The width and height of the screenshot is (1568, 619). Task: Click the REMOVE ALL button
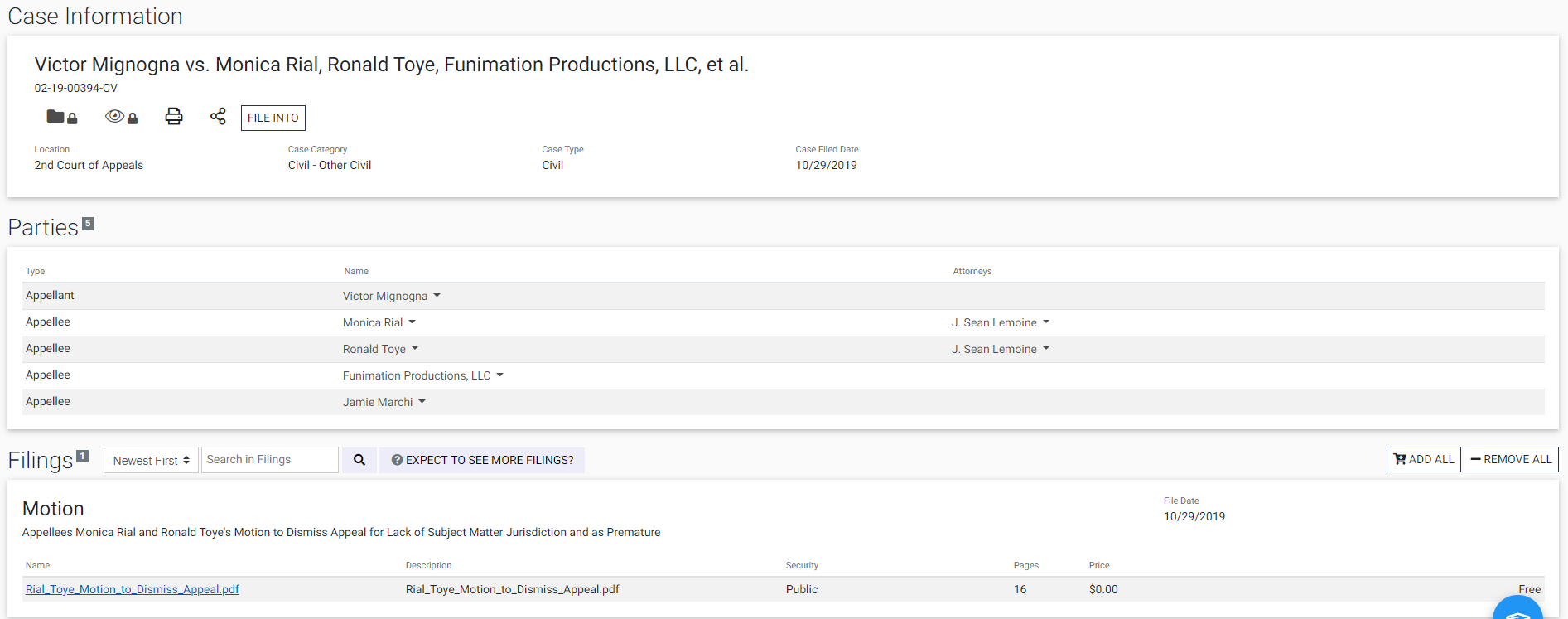coord(1511,459)
